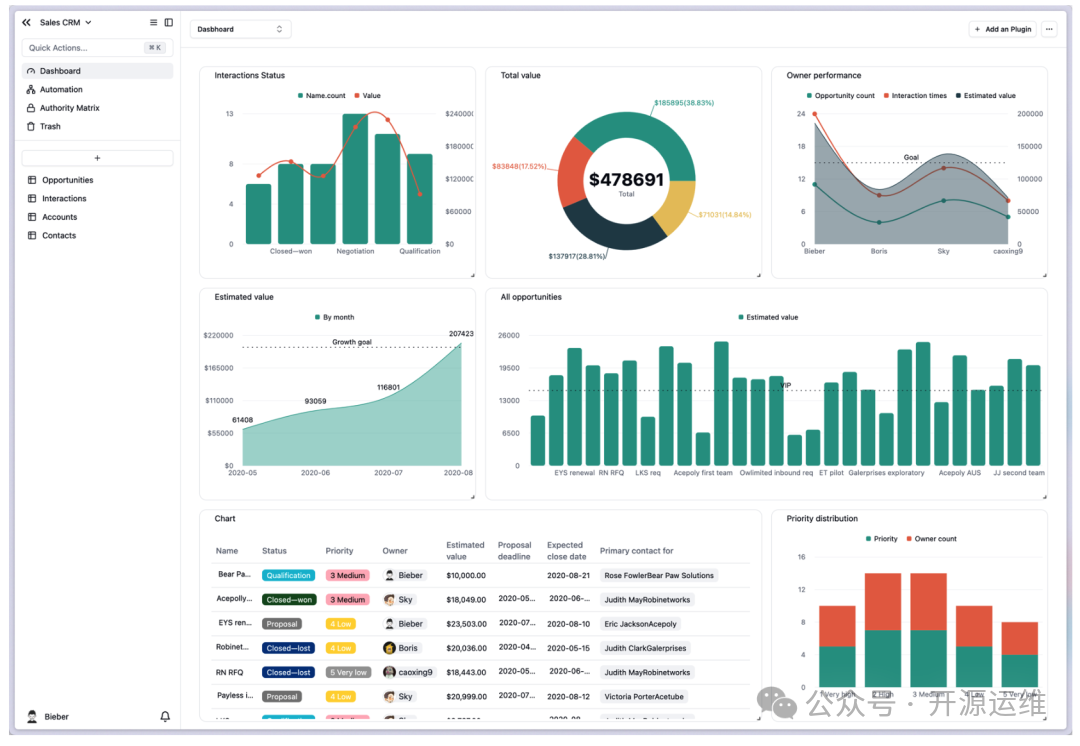Click the Authority Matrix lock icon

(31, 108)
